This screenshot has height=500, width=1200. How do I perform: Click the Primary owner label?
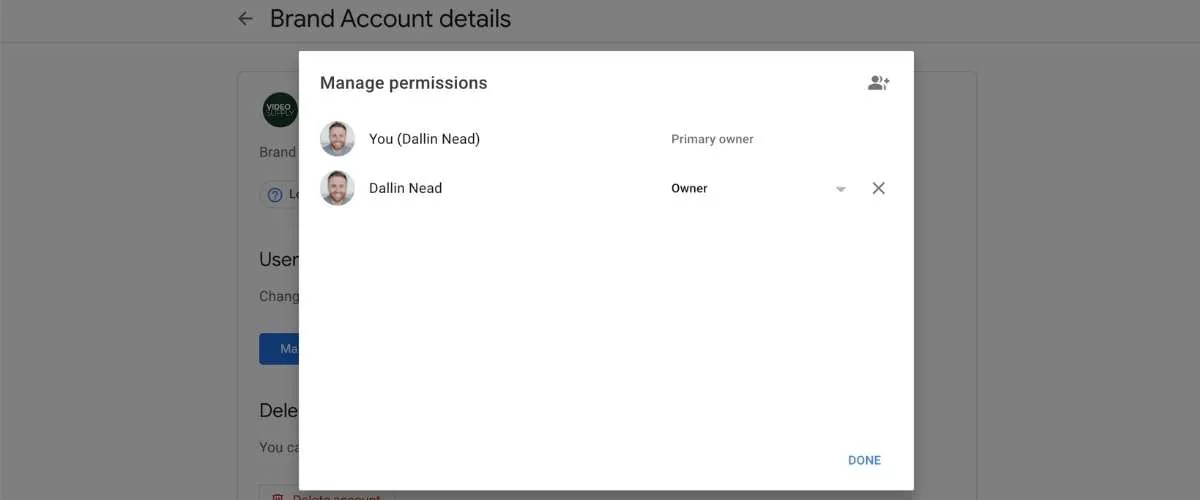[x=712, y=139]
